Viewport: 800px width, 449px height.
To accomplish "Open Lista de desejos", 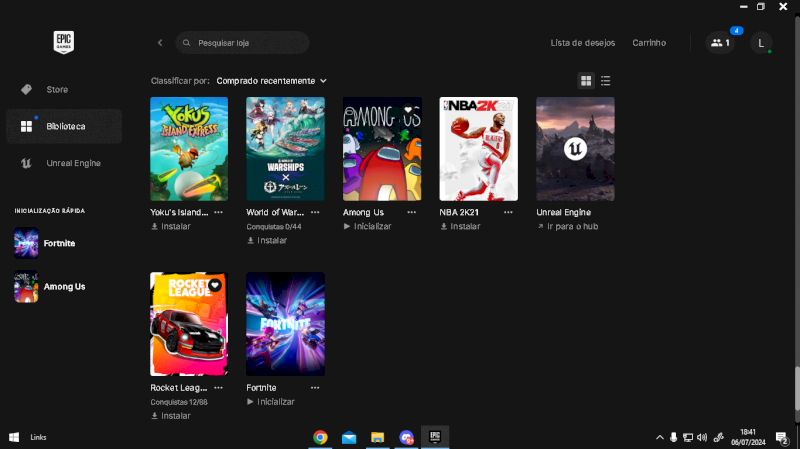I will pos(583,43).
